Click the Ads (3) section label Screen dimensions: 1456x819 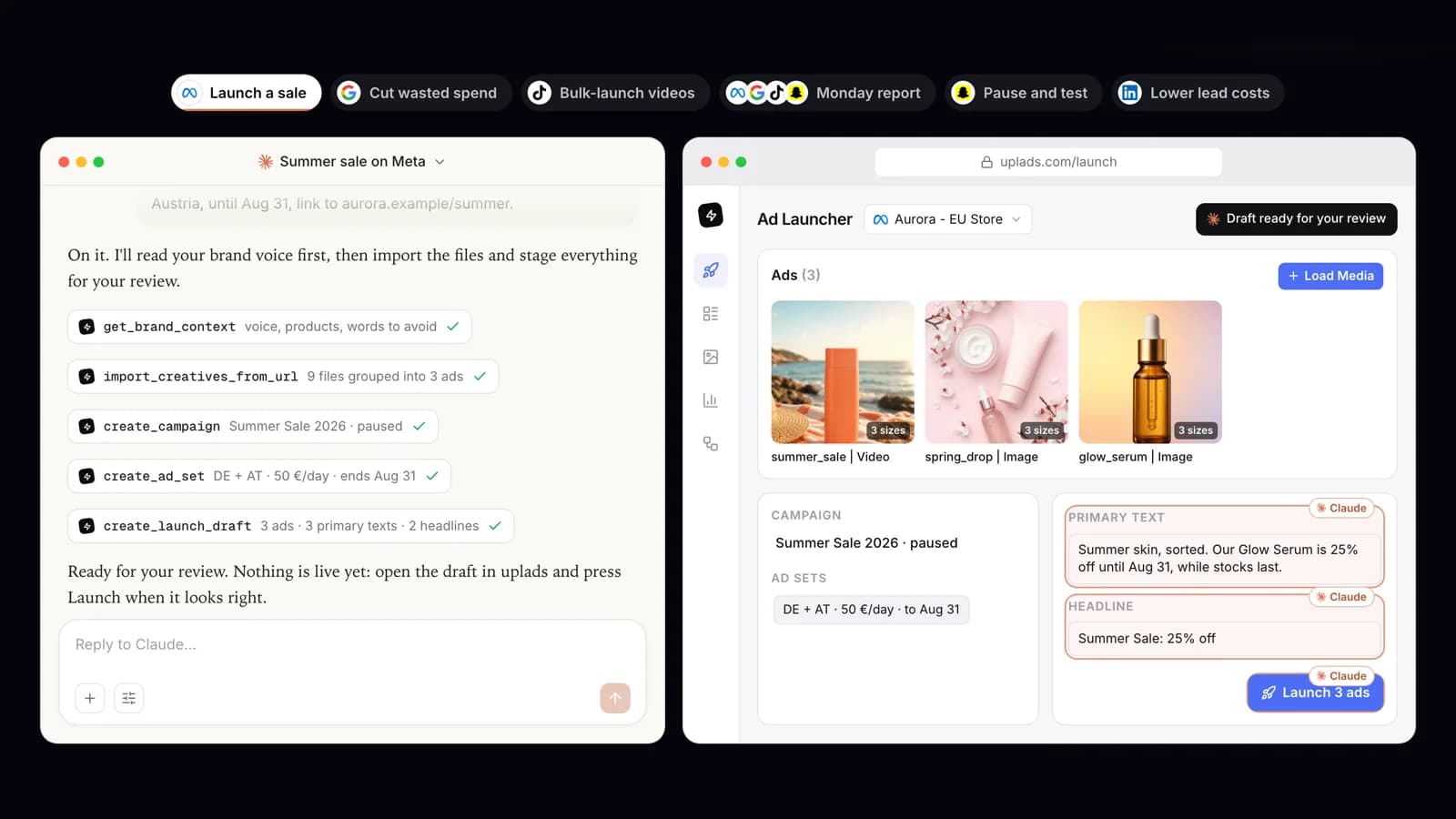tap(795, 275)
